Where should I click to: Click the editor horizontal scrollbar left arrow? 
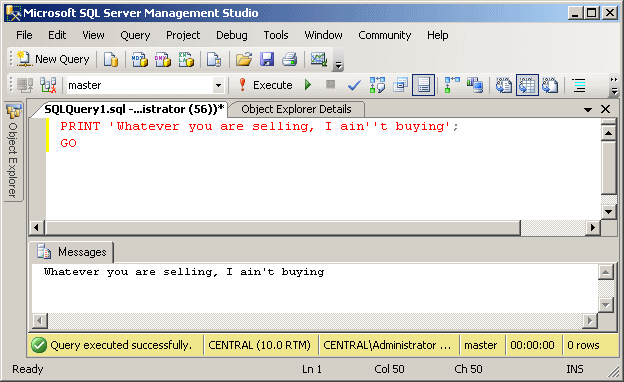click(36, 228)
